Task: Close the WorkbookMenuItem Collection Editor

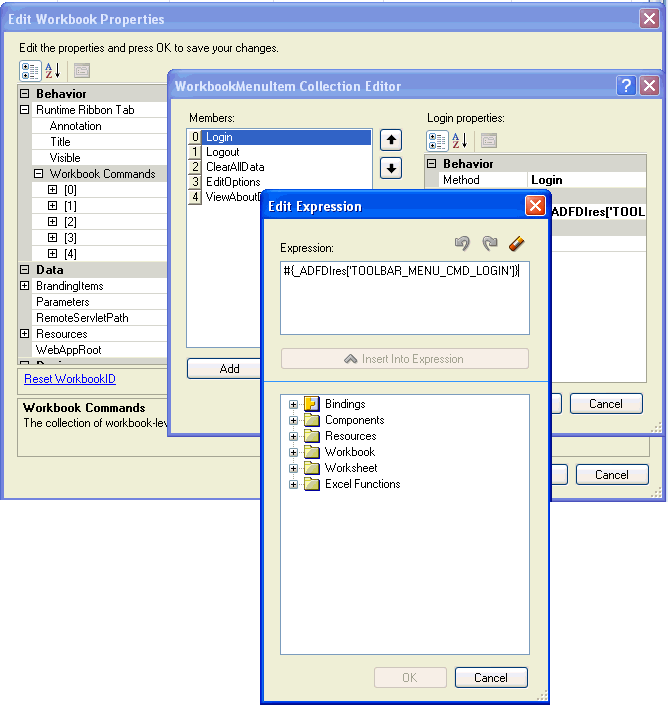Action: click(x=650, y=85)
